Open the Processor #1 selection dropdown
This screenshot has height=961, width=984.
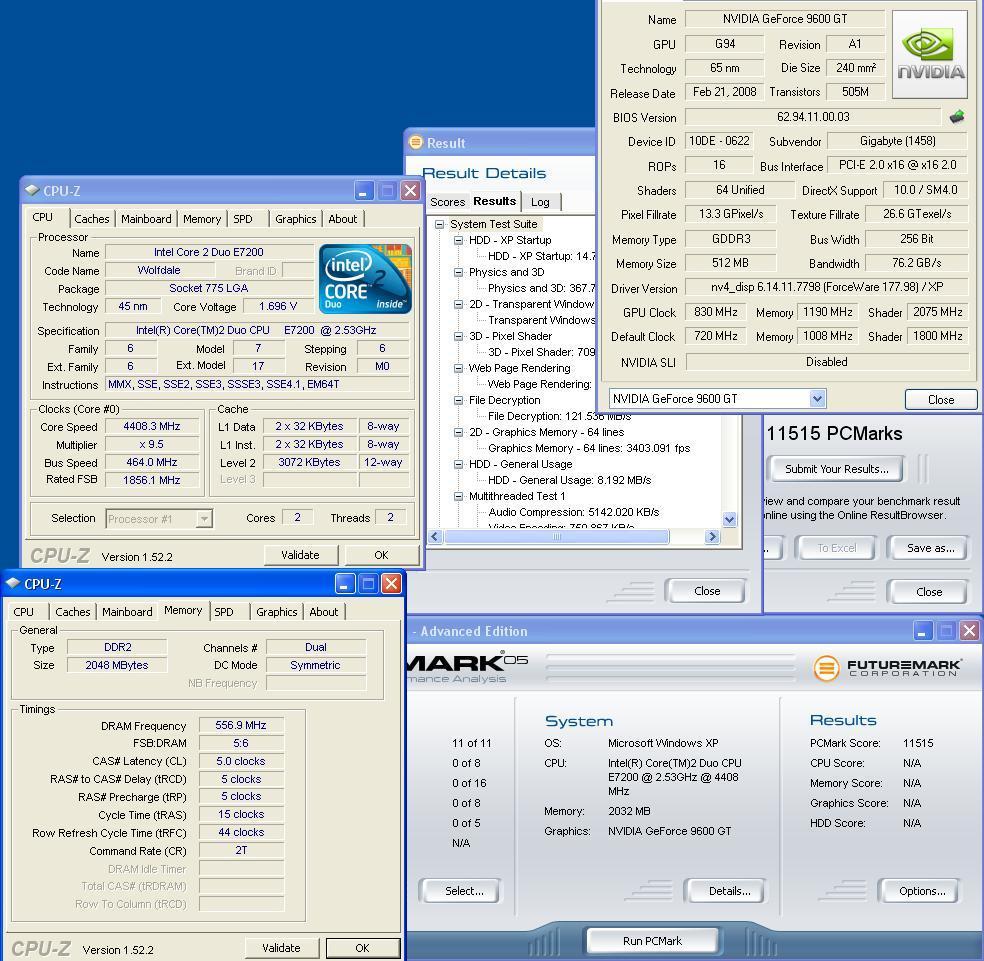coord(203,518)
